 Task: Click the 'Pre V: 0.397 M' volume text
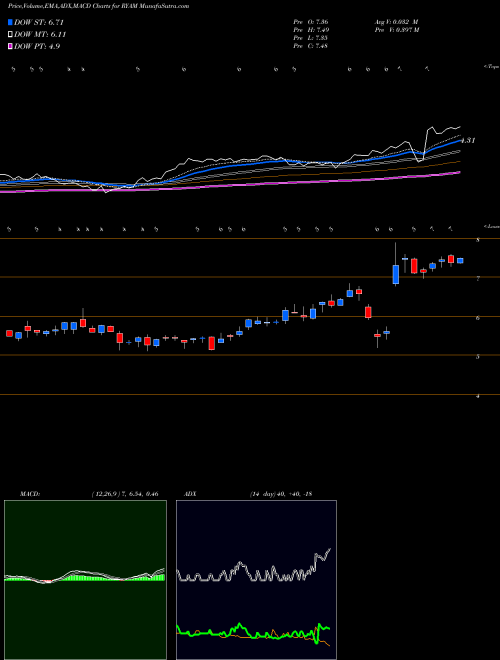[398, 30]
